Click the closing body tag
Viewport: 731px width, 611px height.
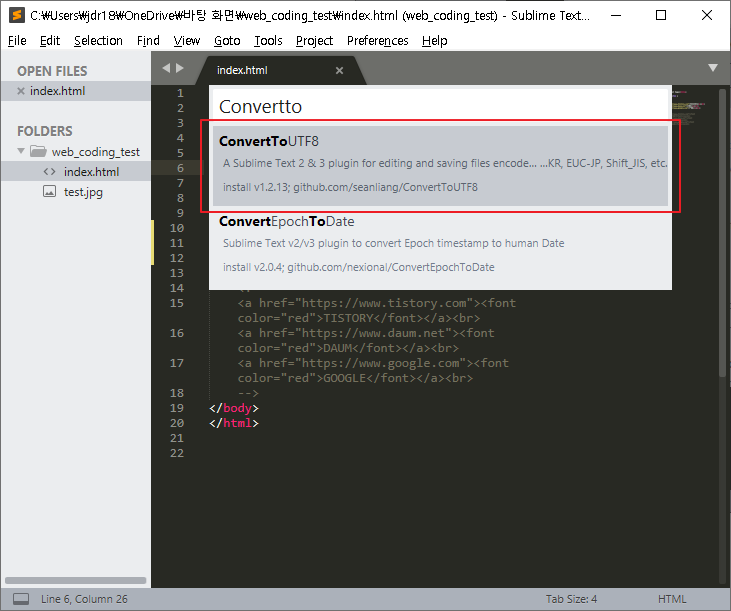(234, 408)
